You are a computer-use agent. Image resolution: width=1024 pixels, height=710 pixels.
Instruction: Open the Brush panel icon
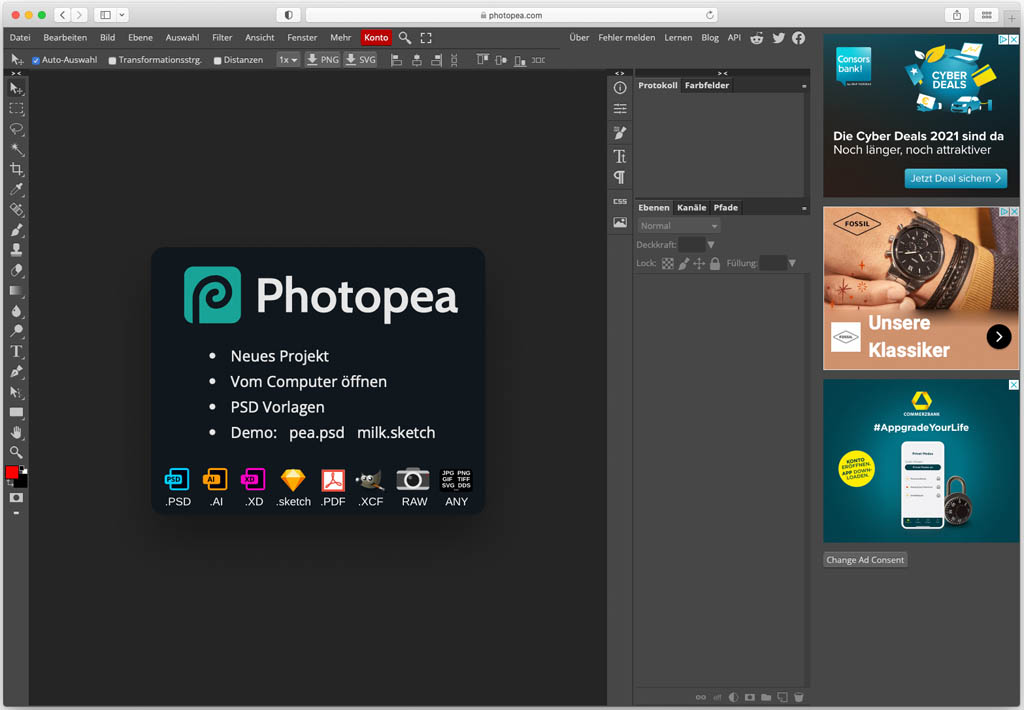coord(620,133)
